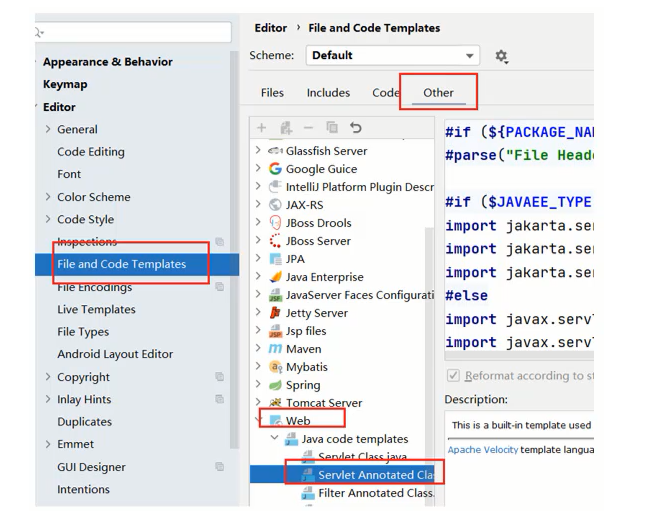Expand the Emmet node
The height and width of the screenshot is (518, 647).
(48, 444)
